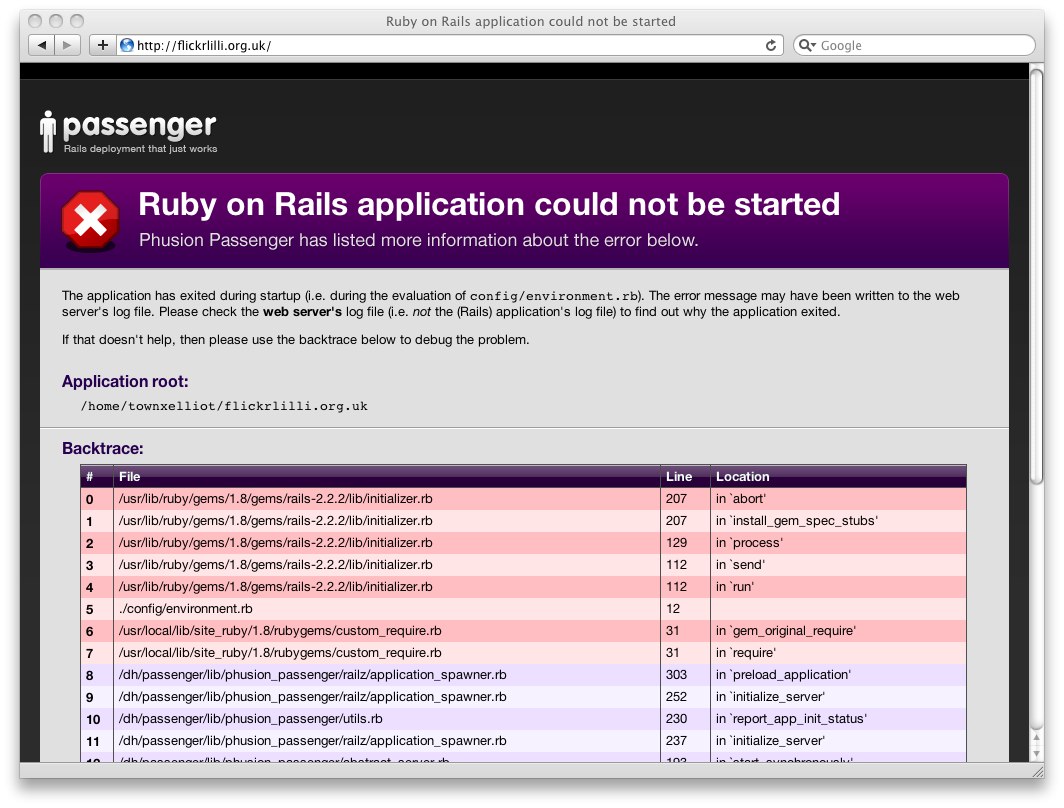Click the initializer.rb file path in row 0
Viewport: 1064px width, 808px height.
(276, 499)
